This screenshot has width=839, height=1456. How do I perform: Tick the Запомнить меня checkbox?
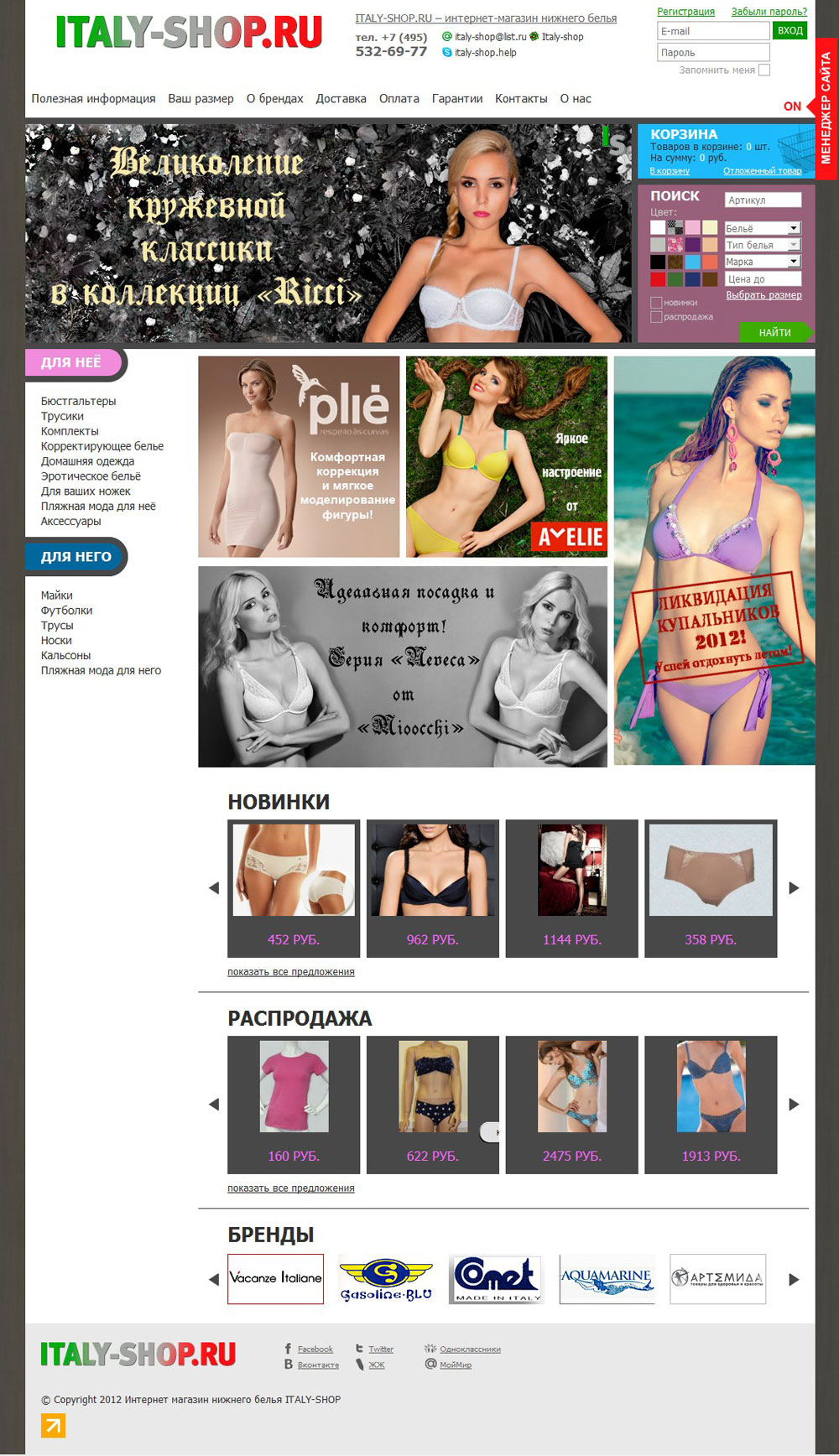[764, 70]
